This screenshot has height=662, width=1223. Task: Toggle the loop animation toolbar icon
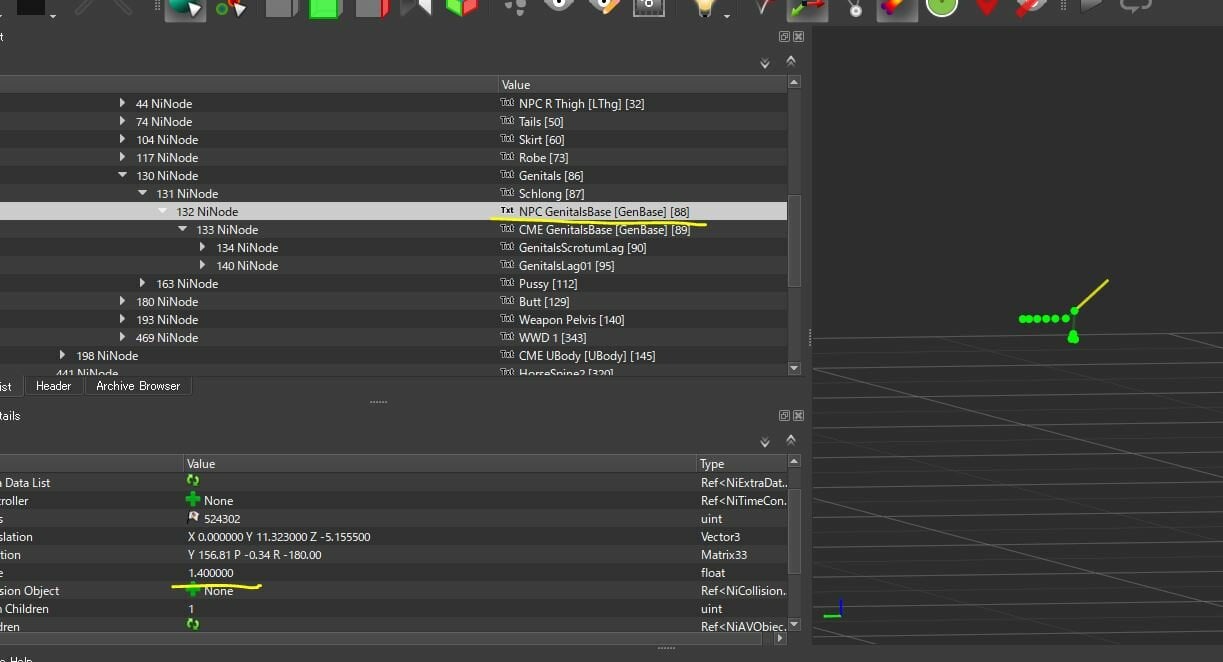[x=1135, y=6]
